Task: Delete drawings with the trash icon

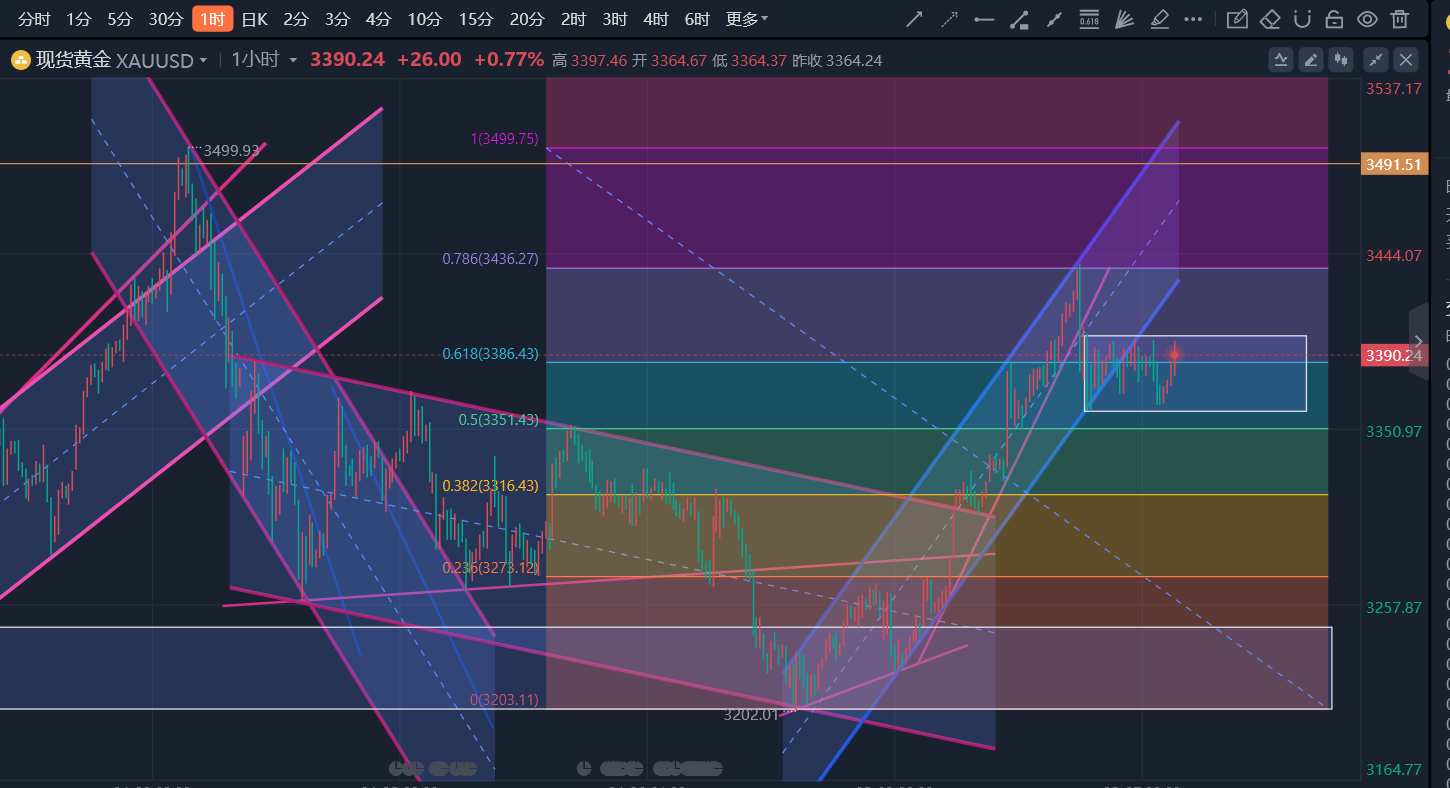Action: point(1400,19)
